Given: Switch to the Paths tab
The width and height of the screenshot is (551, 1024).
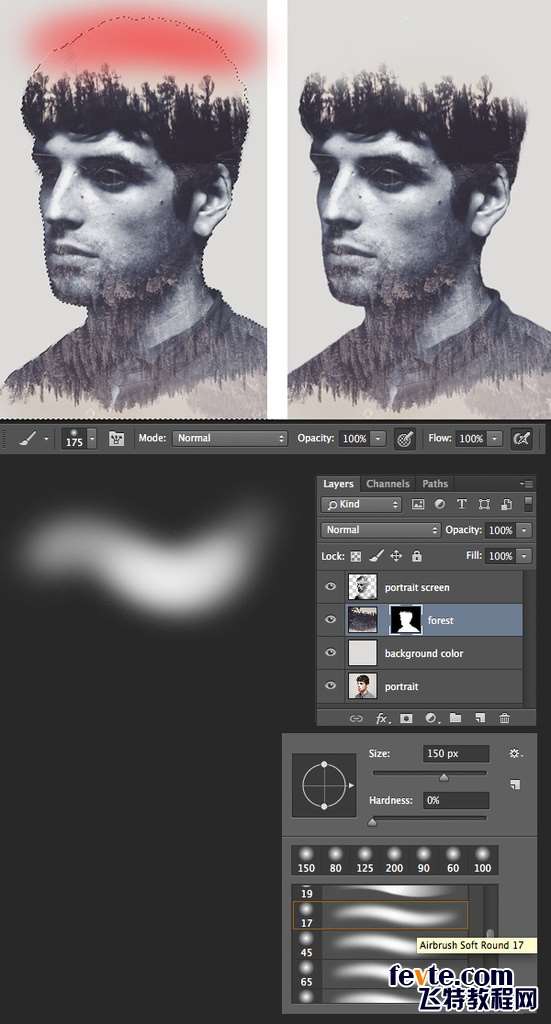Looking at the screenshot, I should tap(435, 483).
